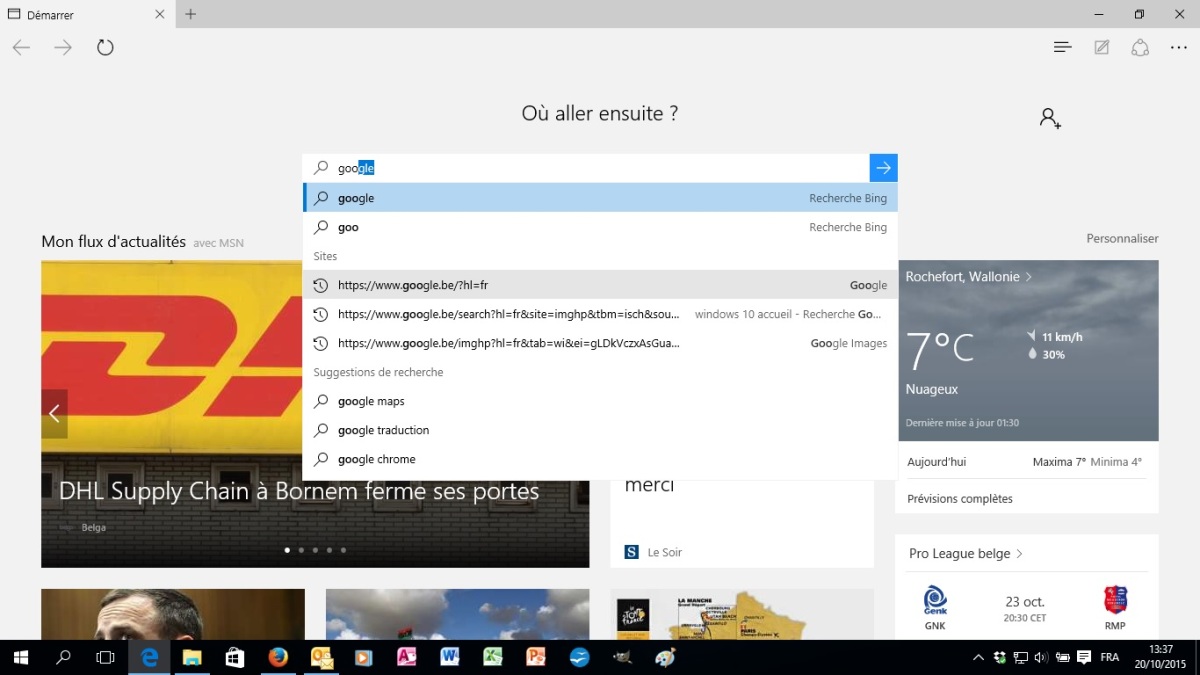Choose the 'goo' Recherche Bing suggestion
The width and height of the screenshot is (1200, 675).
coord(600,227)
